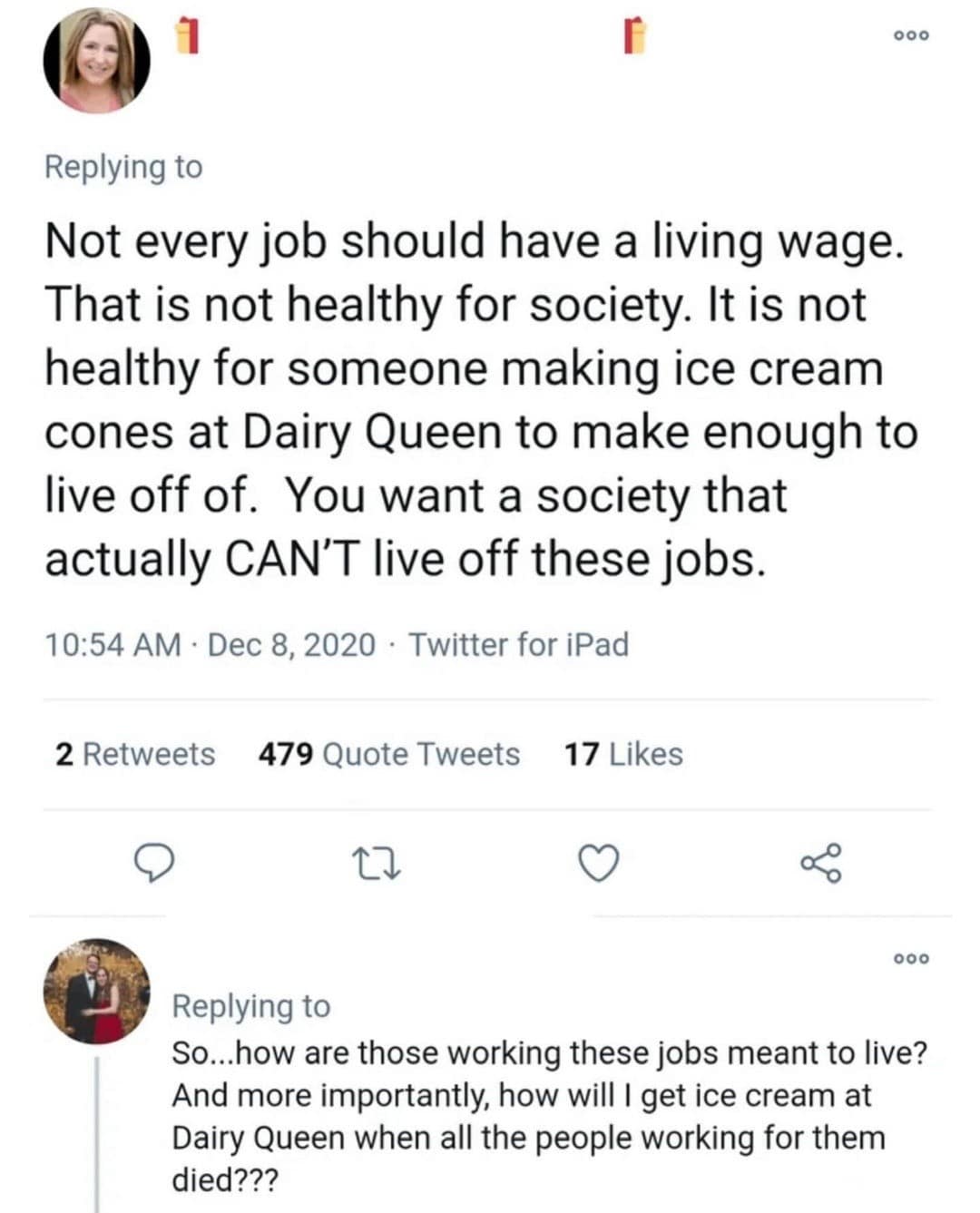980x1213 pixels.
Task: Click the reply speech bubble icon
Action: point(154,863)
